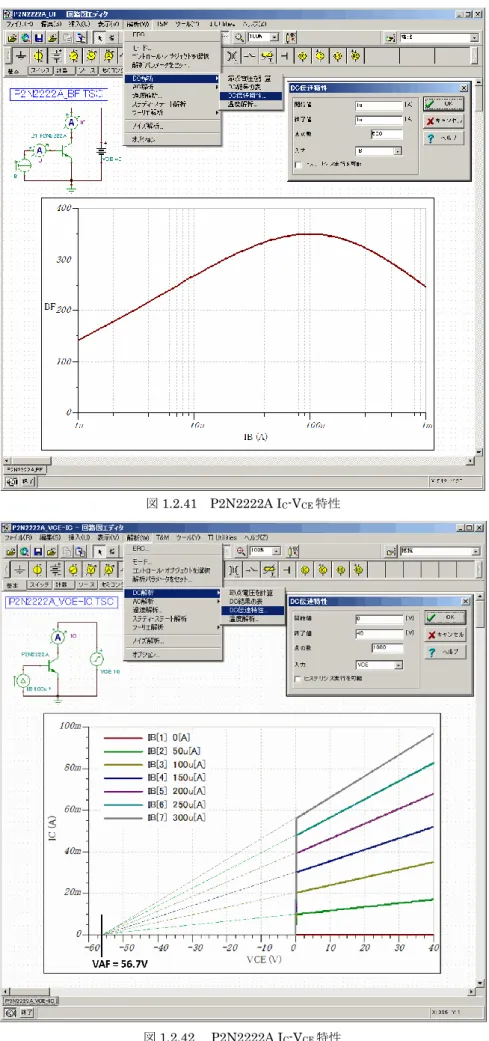The image size is (489, 1041).
Task: Click IB[4] 150u[A] legend entry
Action: coord(156,777)
